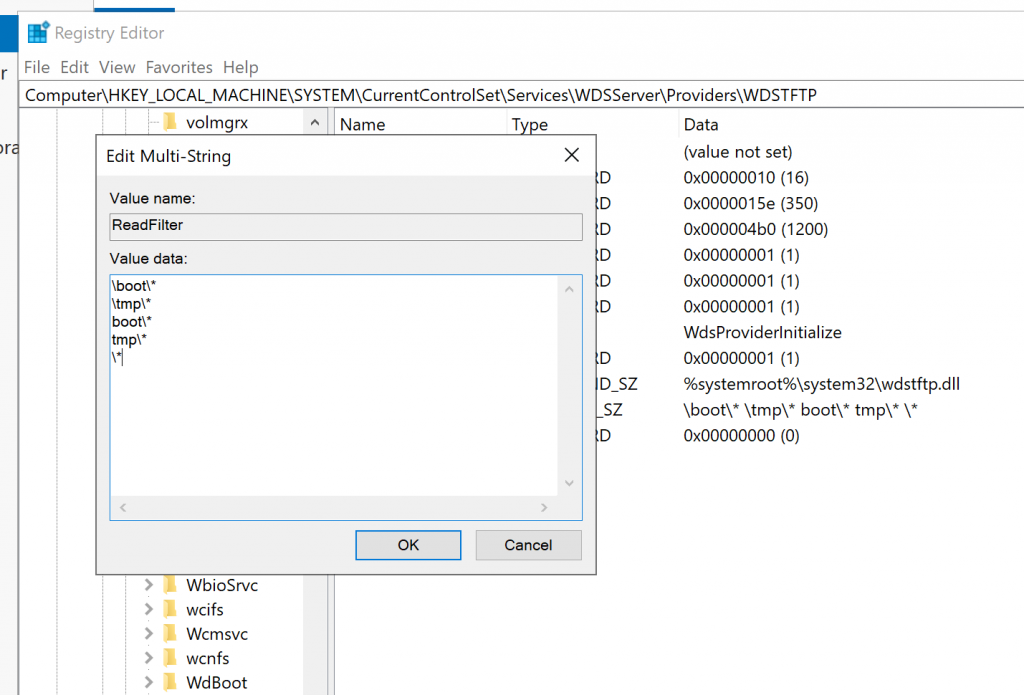Screen dimensions: 1024x695
Task: Confirm the dialog with OK
Action: 408,545
